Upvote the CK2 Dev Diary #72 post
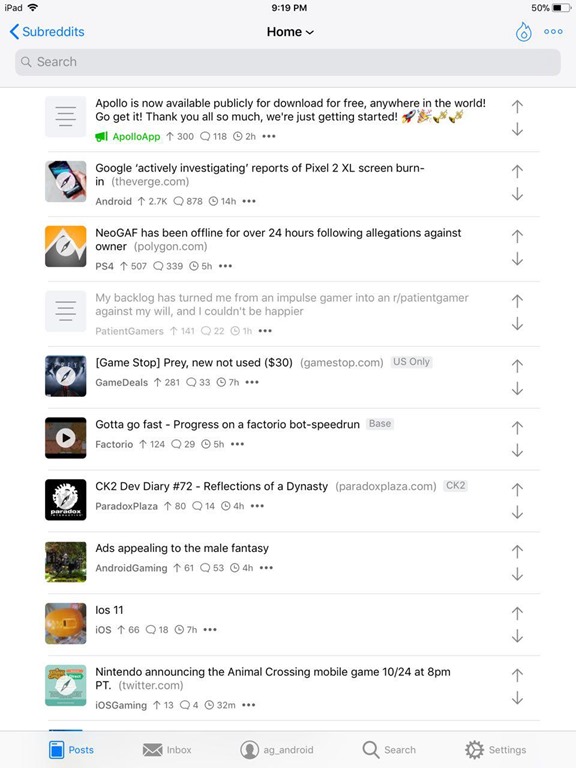The image size is (576, 768). click(517, 489)
